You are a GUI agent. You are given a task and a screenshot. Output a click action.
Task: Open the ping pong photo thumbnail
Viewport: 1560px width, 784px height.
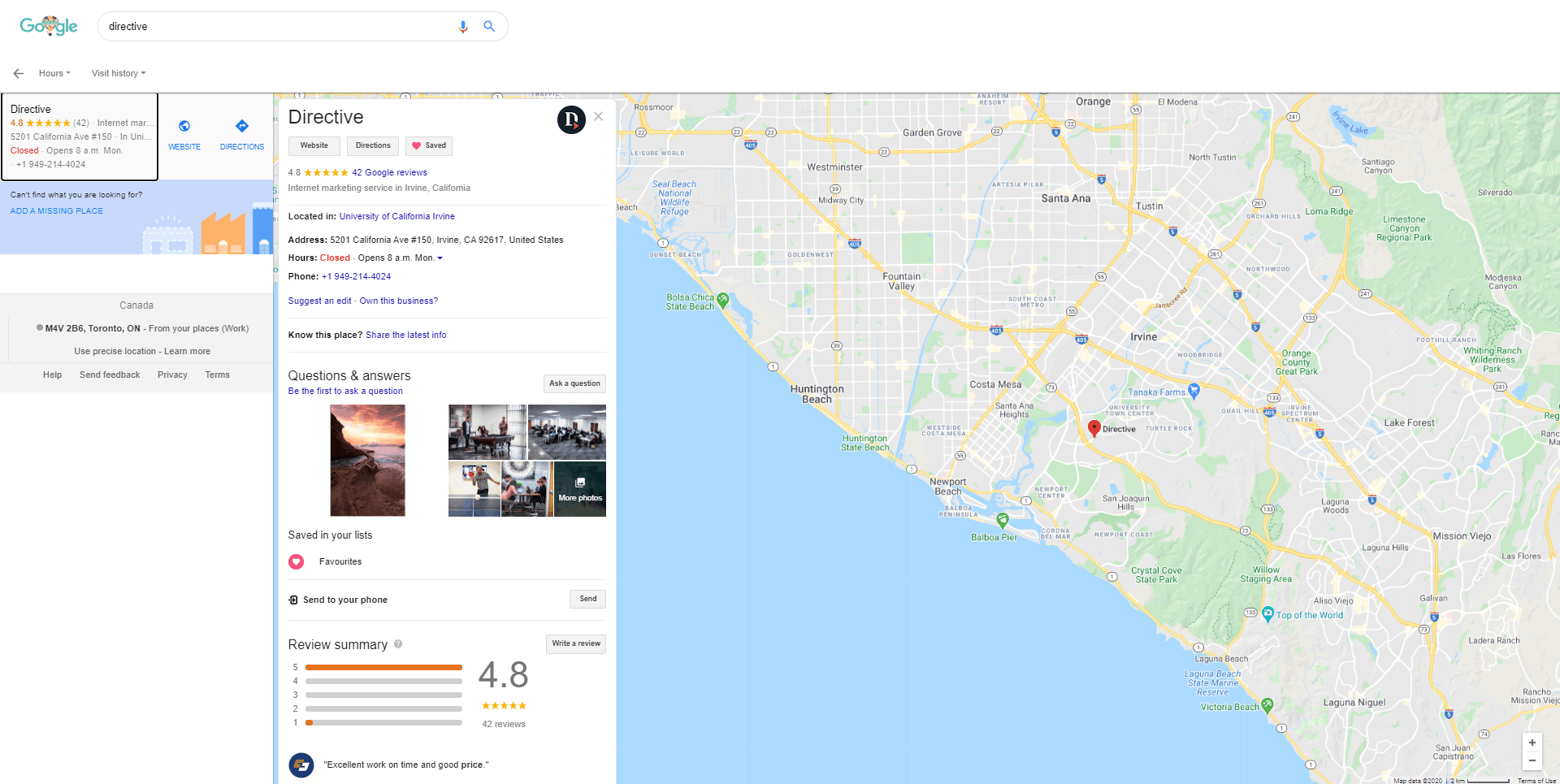pyautogui.click(x=474, y=489)
